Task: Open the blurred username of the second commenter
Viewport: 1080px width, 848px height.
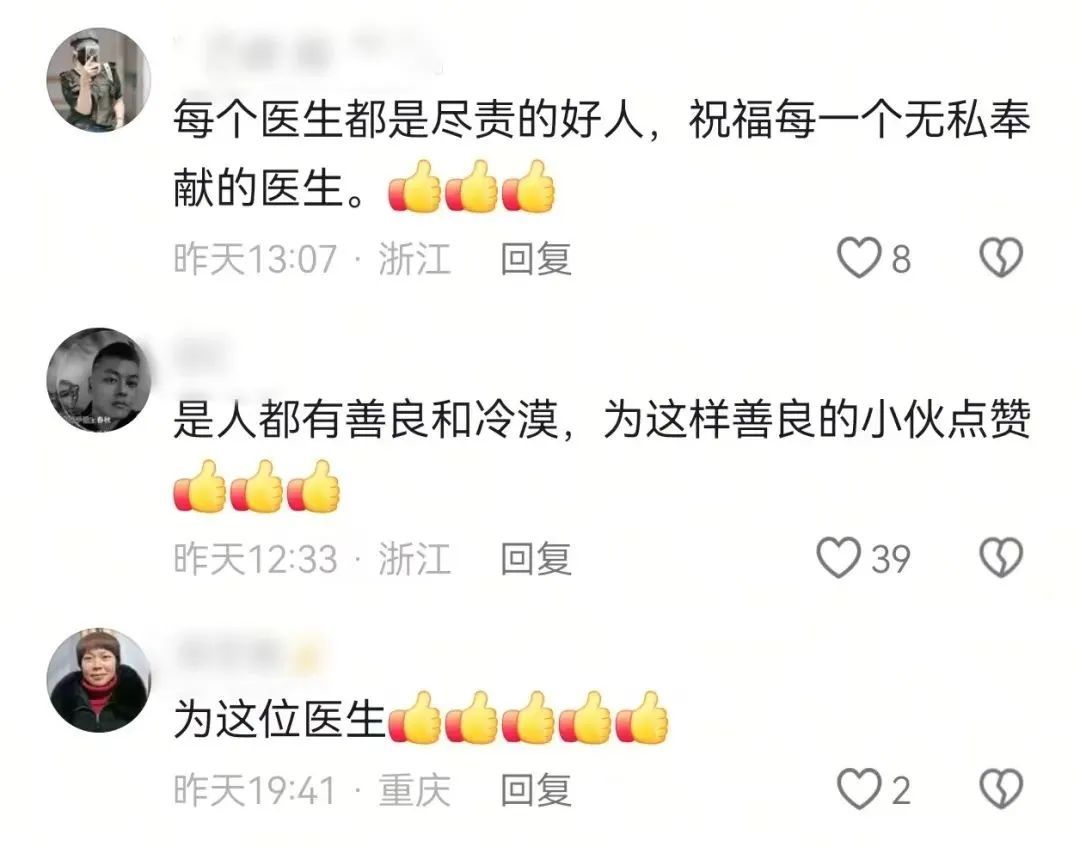Action: 201,358
